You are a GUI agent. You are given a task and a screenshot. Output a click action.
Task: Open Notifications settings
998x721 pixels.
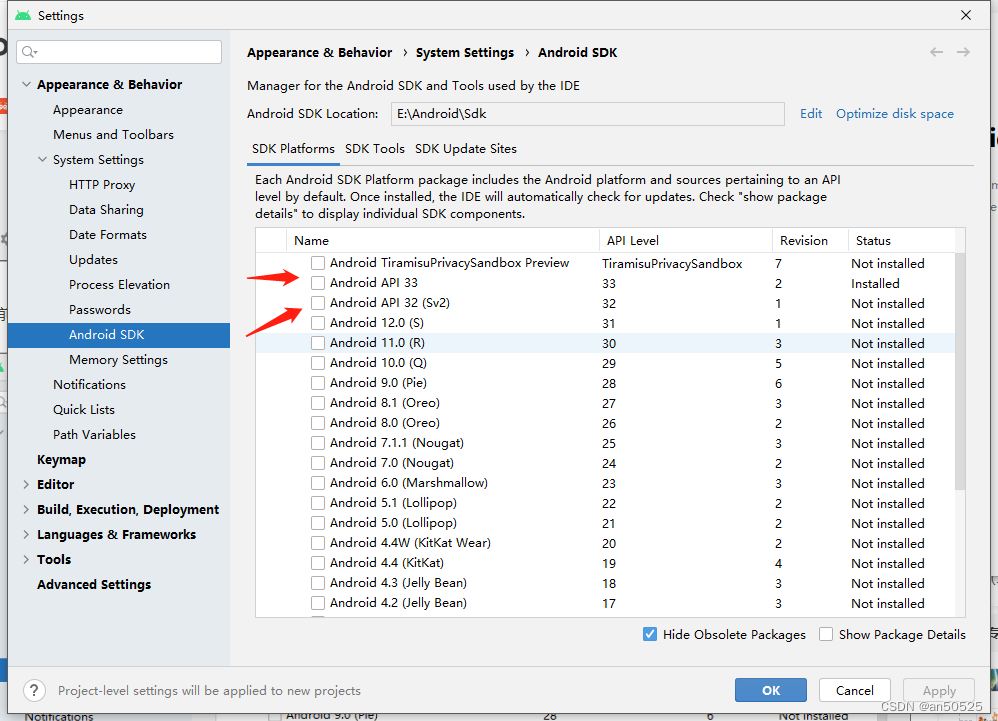(89, 384)
